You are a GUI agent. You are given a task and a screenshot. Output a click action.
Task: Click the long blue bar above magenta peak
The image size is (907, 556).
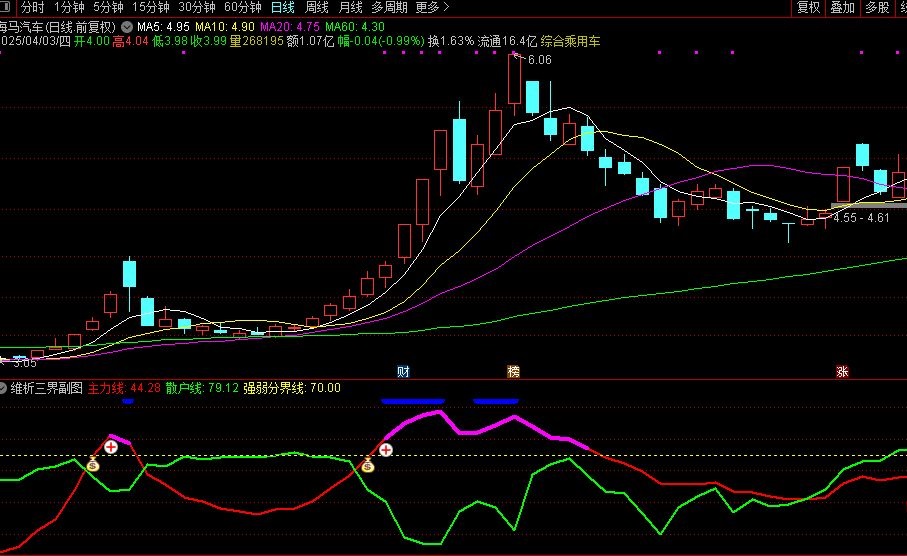pyautogui.click(x=413, y=400)
